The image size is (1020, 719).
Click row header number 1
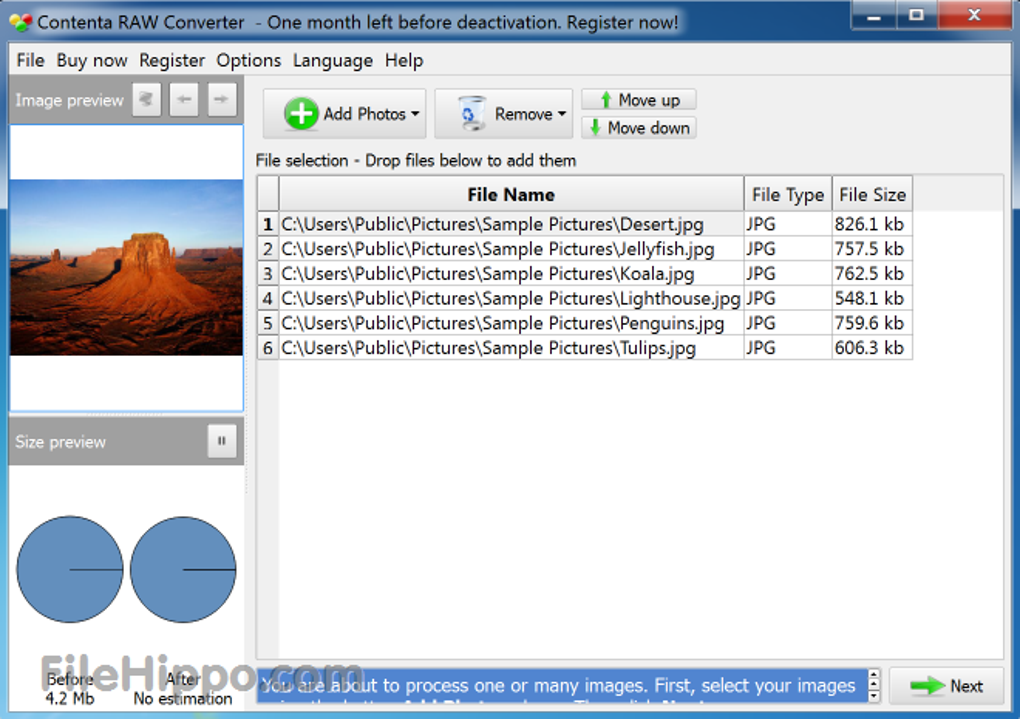[x=268, y=224]
